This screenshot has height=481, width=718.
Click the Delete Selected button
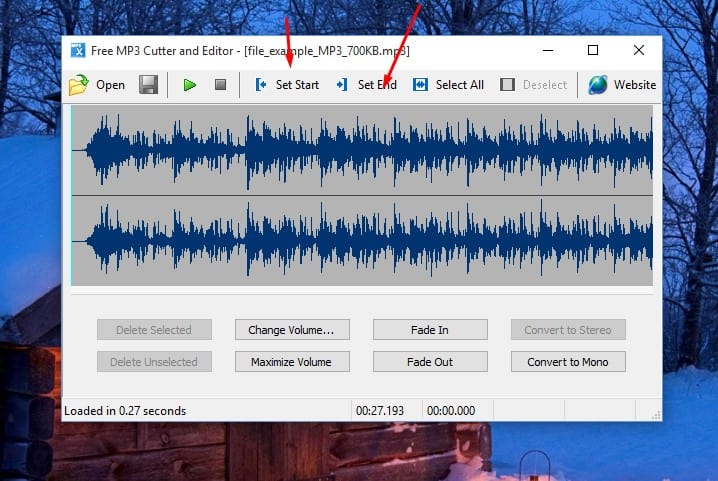[153, 330]
